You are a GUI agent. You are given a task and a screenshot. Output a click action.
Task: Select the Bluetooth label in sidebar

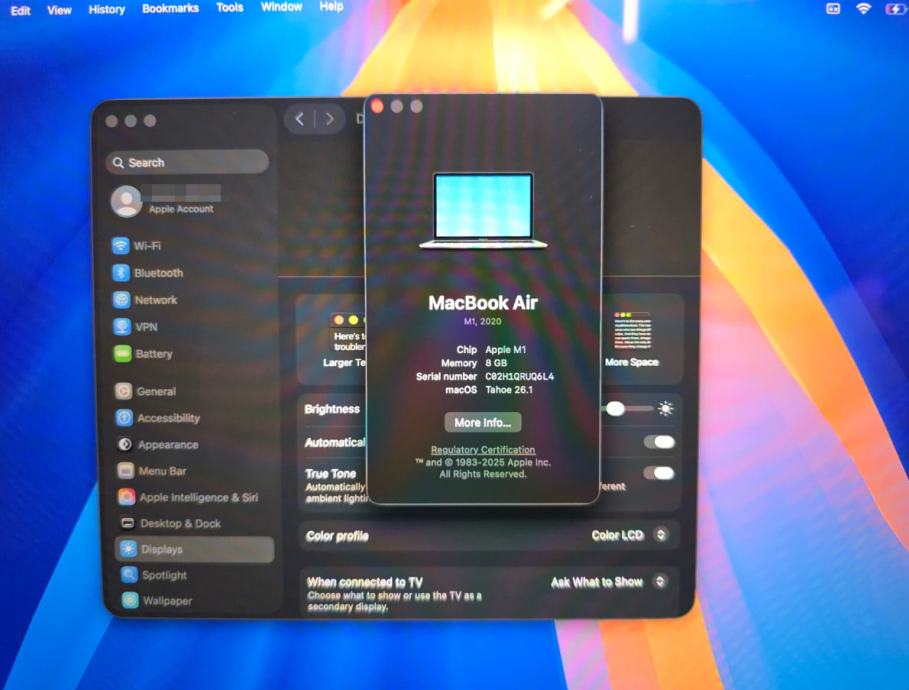[x=158, y=273]
